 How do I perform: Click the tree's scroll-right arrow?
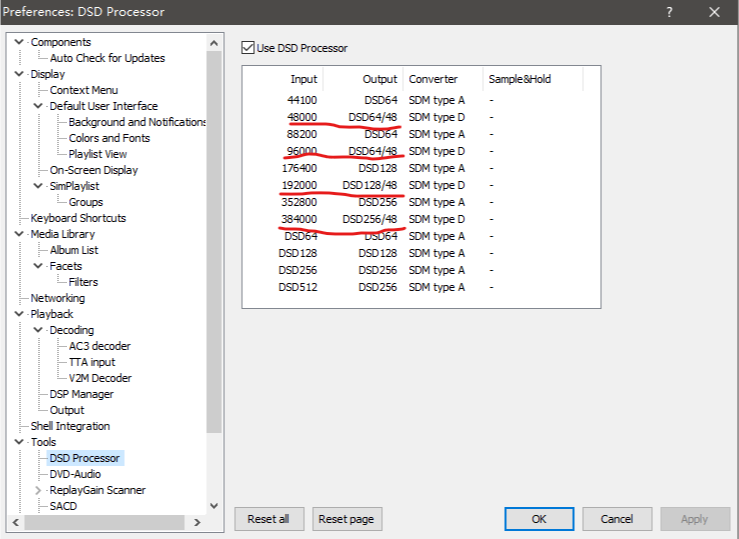pos(197,522)
